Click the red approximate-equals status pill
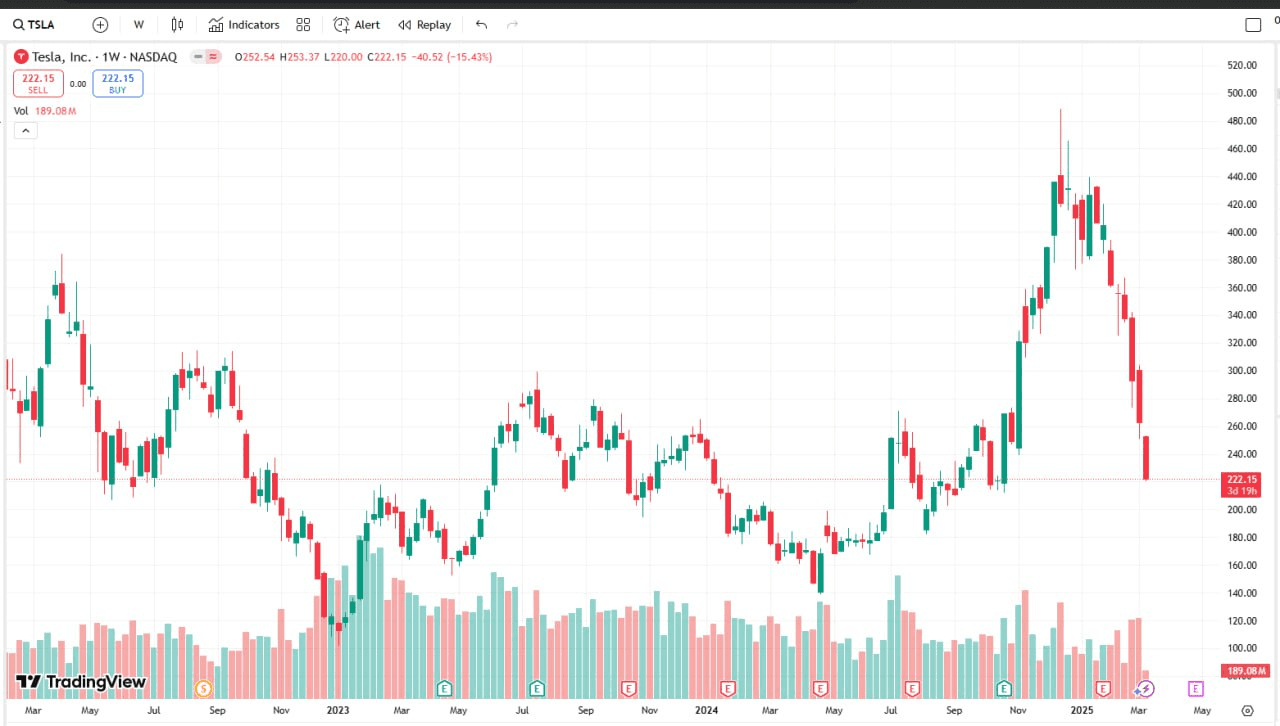Screen dimensions: 1280x726 click(x=213, y=57)
